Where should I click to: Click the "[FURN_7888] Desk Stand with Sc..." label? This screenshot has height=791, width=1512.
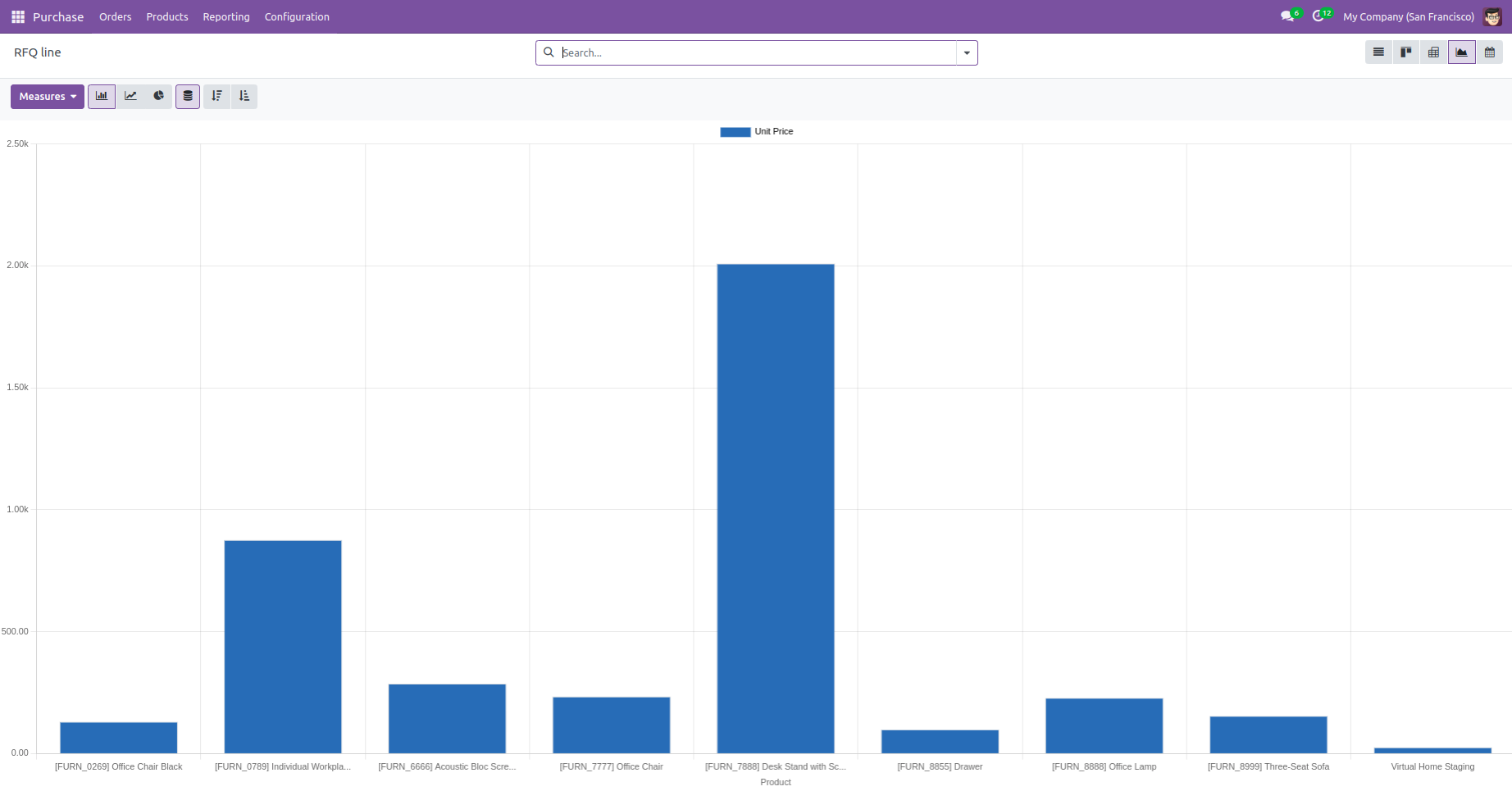(776, 767)
